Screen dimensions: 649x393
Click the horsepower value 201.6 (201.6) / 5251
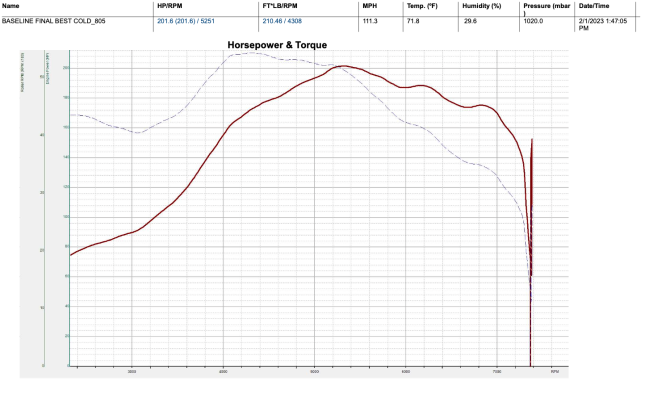click(186, 21)
